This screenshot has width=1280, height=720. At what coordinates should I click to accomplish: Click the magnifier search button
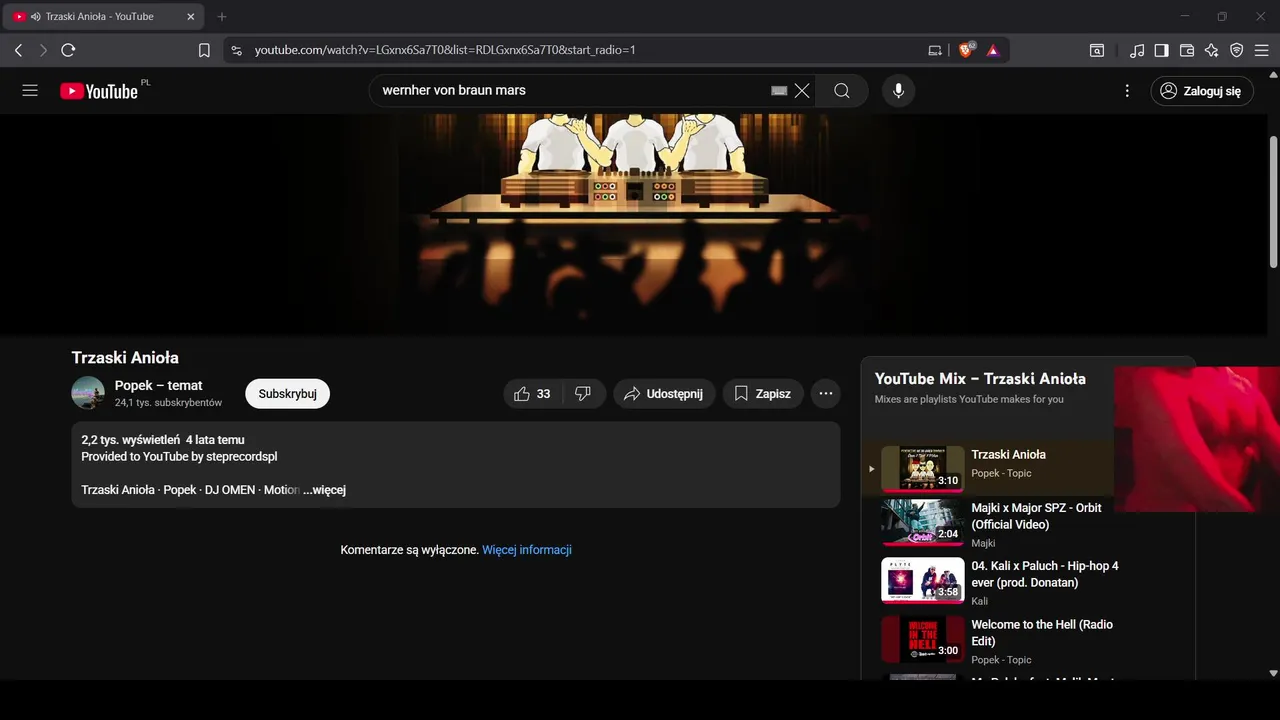[x=842, y=91]
